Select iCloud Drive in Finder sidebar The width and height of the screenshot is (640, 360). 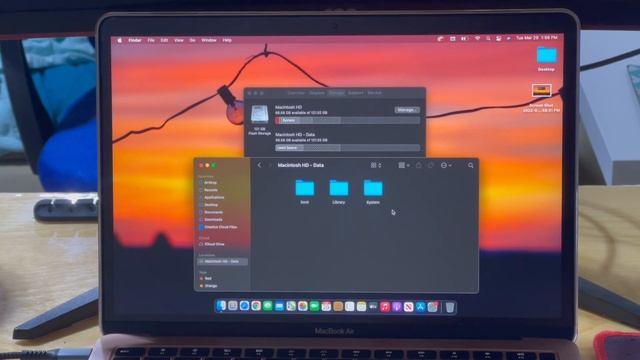click(x=214, y=244)
